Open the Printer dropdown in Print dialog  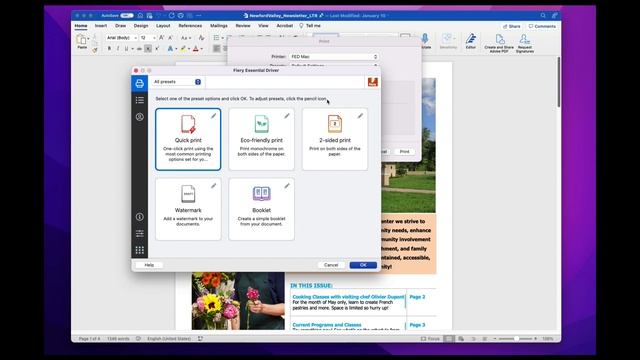334,57
